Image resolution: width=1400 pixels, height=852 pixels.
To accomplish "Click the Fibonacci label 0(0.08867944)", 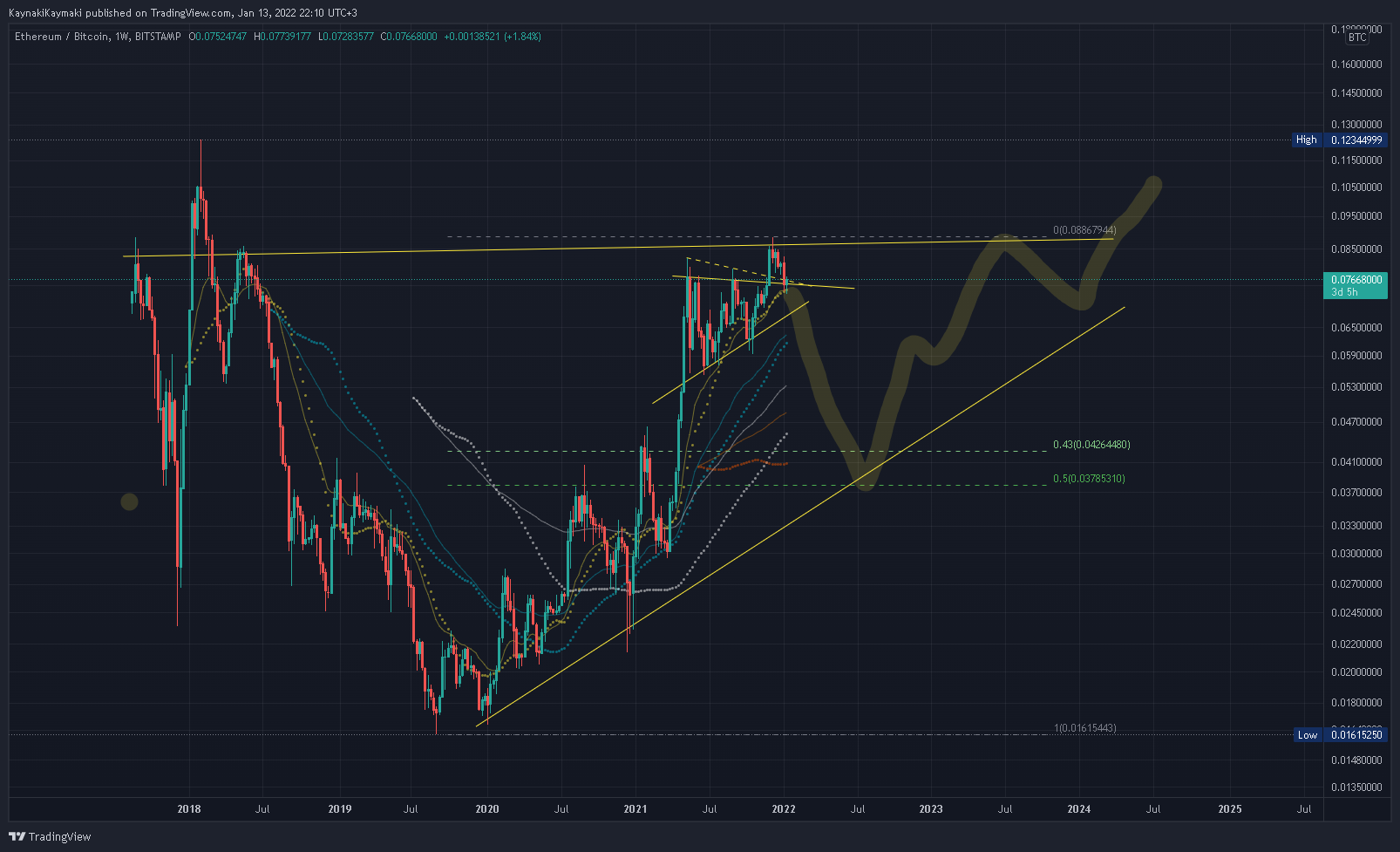I will pos(1084,230).
